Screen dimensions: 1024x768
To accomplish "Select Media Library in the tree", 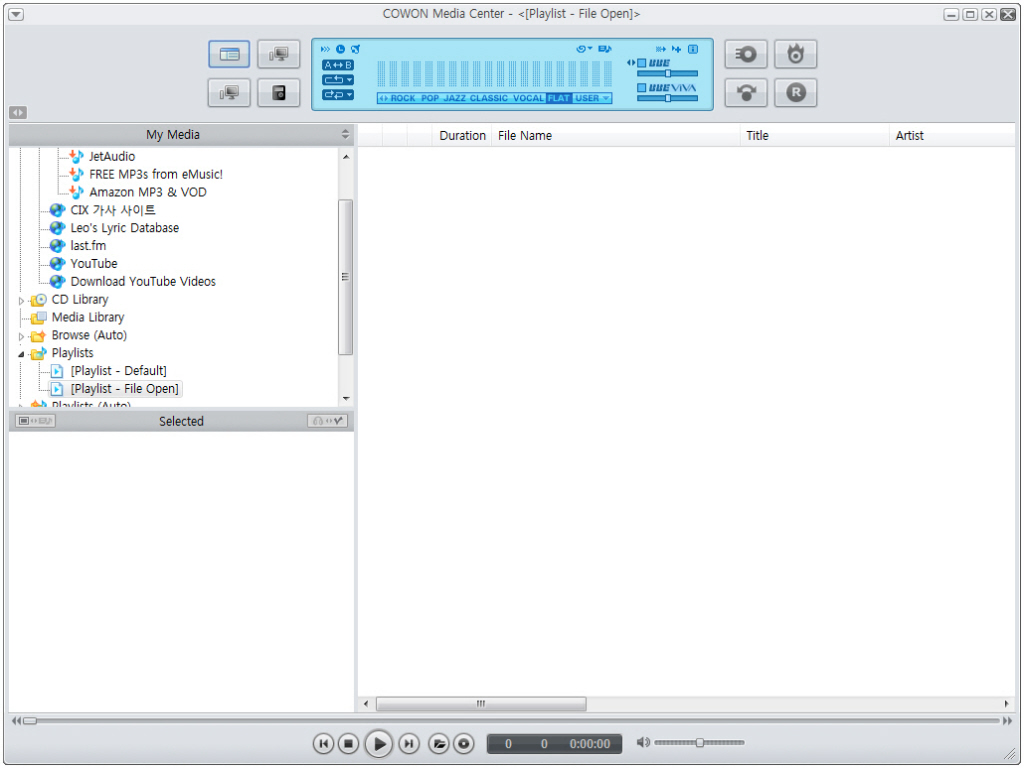I will pos(88,317).
